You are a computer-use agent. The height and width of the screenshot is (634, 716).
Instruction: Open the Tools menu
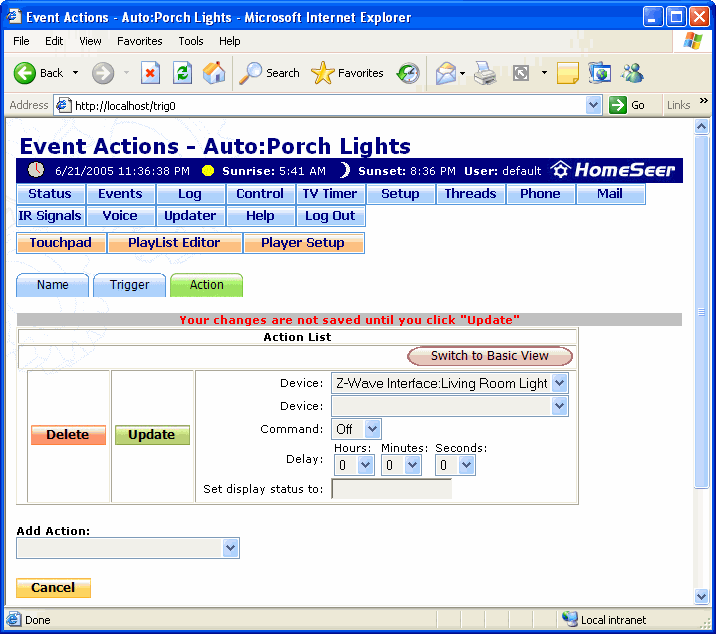(x=190, y=41)
